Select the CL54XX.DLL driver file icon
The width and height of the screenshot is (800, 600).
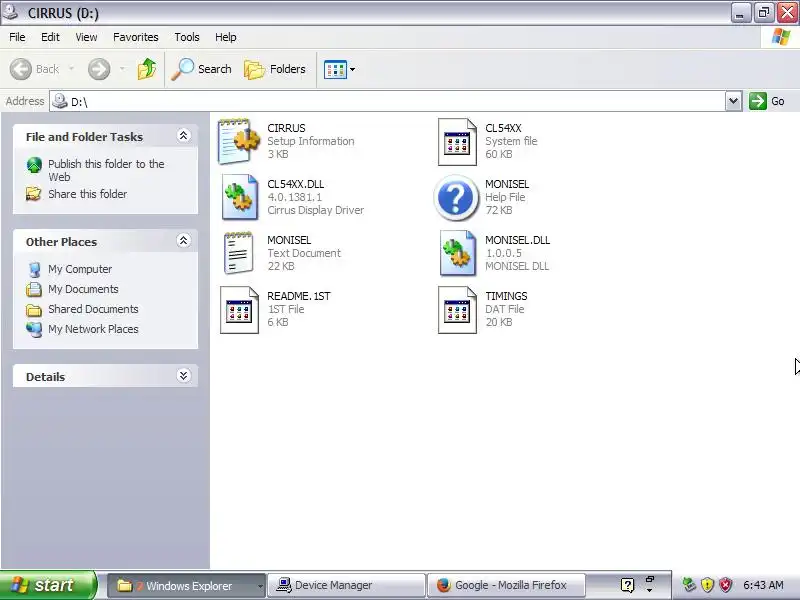239,197
